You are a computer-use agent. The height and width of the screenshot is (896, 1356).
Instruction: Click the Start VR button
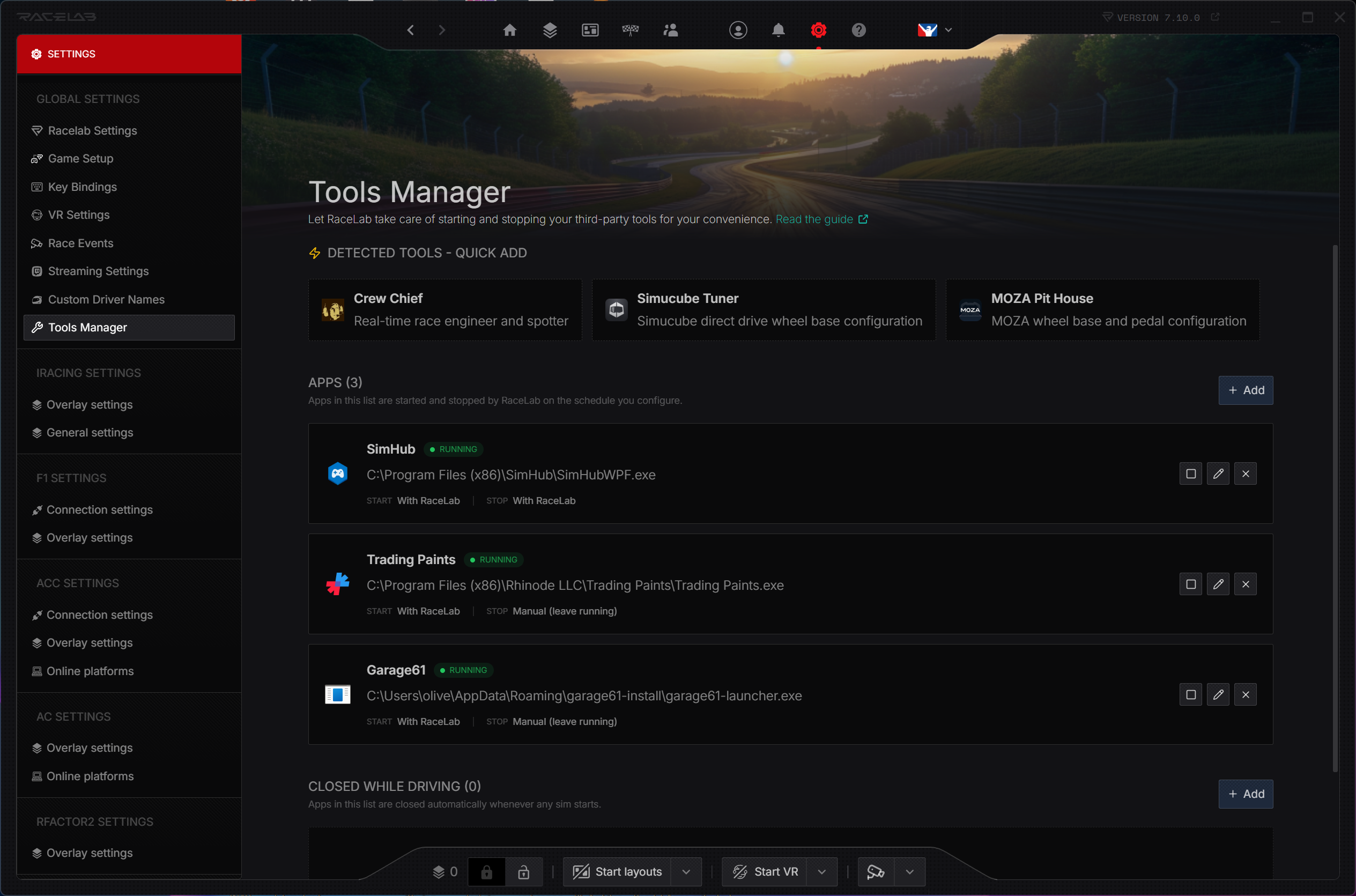765,872
